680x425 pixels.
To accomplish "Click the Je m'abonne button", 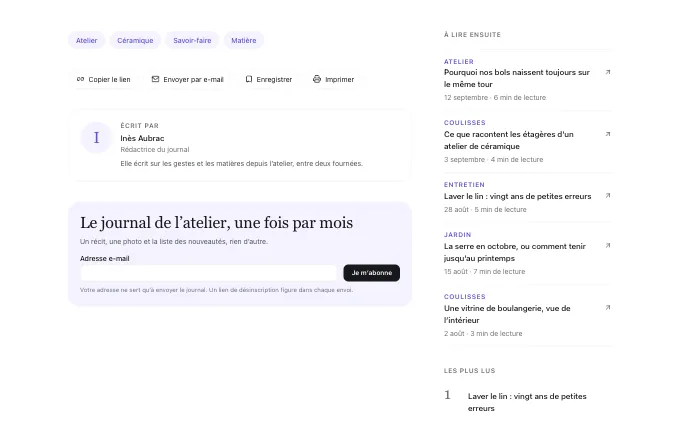I will pyautogui.click(x=372, y=273).
